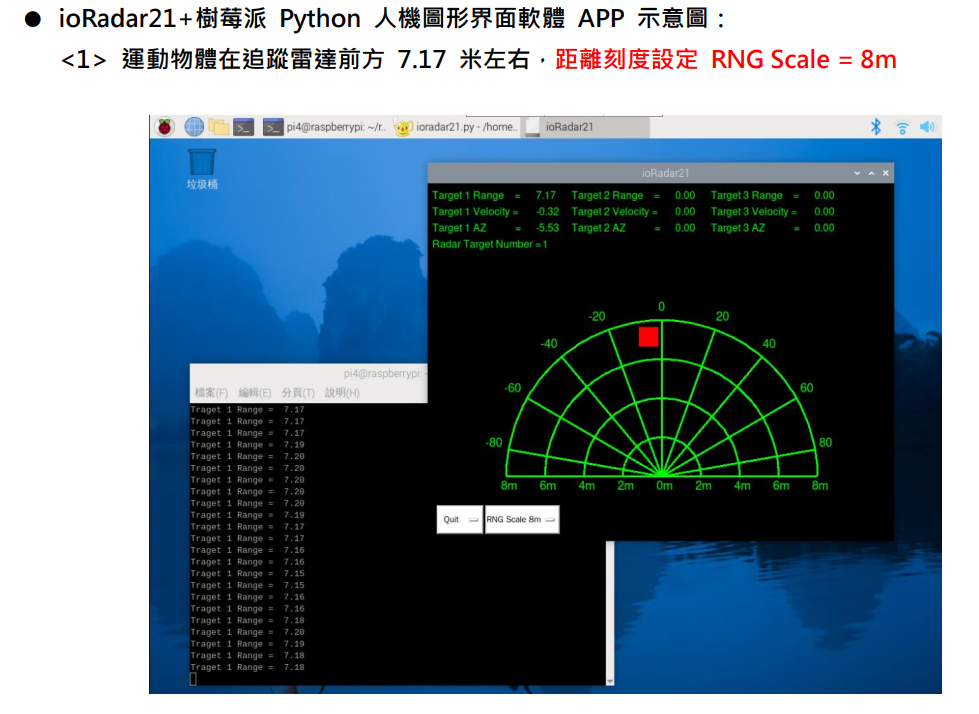Click the red target square on radar
Viewport: 979px width, 714px height.
[x=649, y=336]
